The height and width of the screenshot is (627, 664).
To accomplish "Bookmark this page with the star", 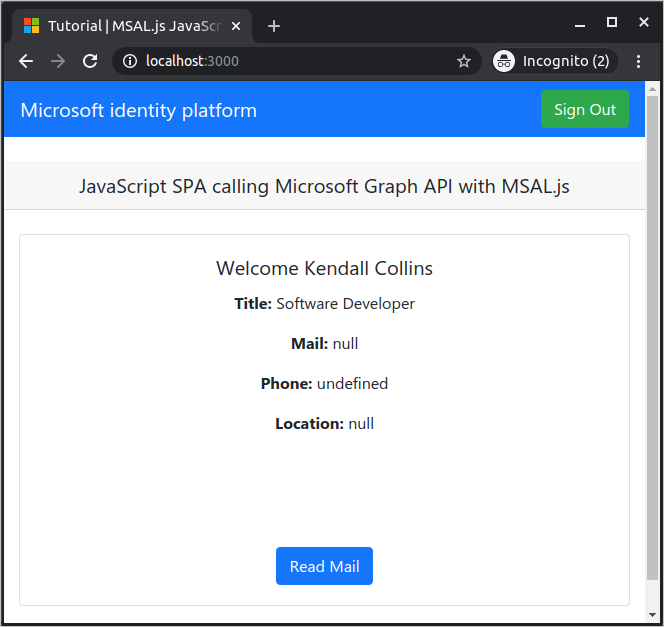I will click(464, 61).
